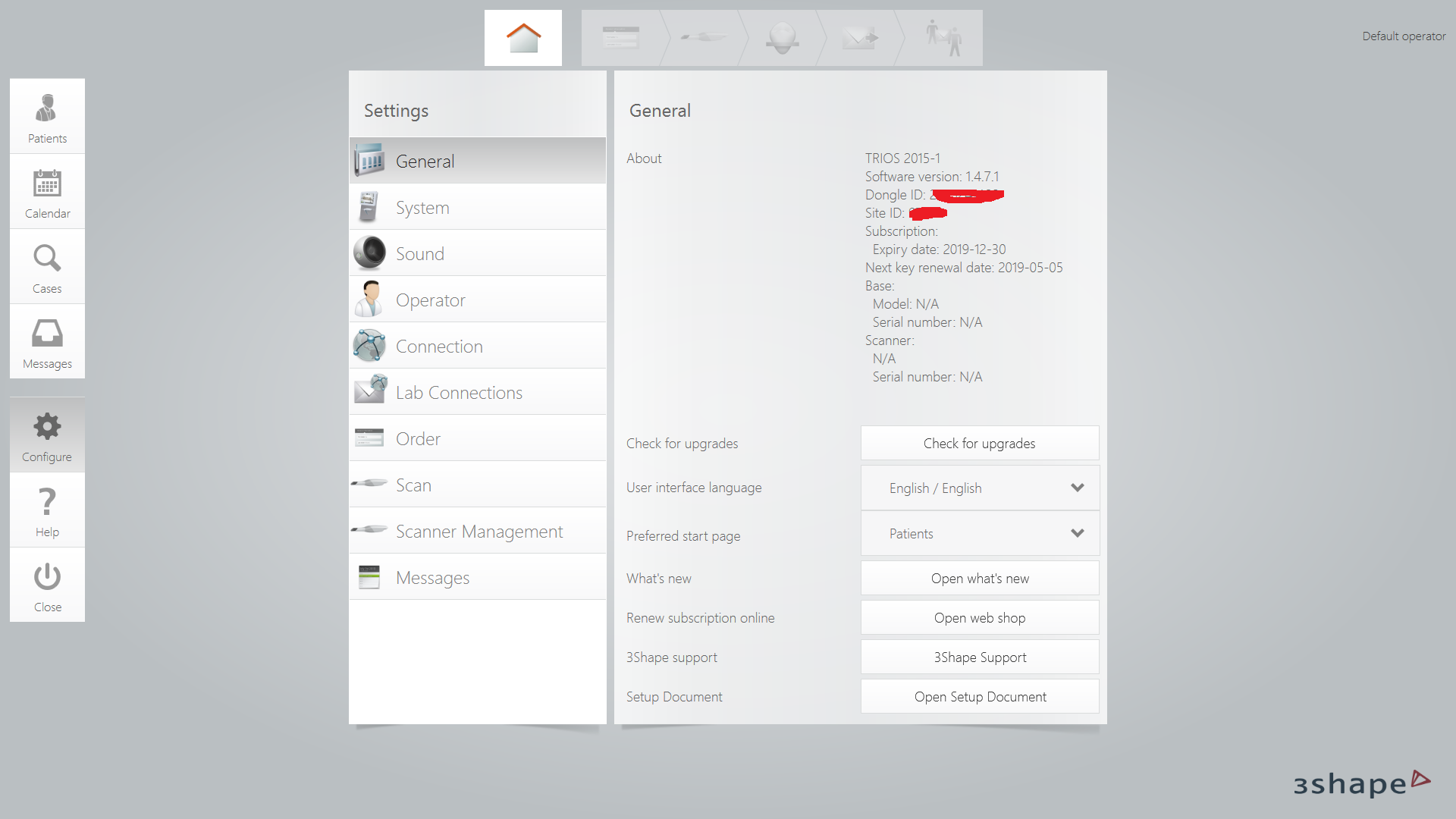Open Messages from the left sidebar
Viewport: 1456px width, 819px height.
(x=47, y=341)
